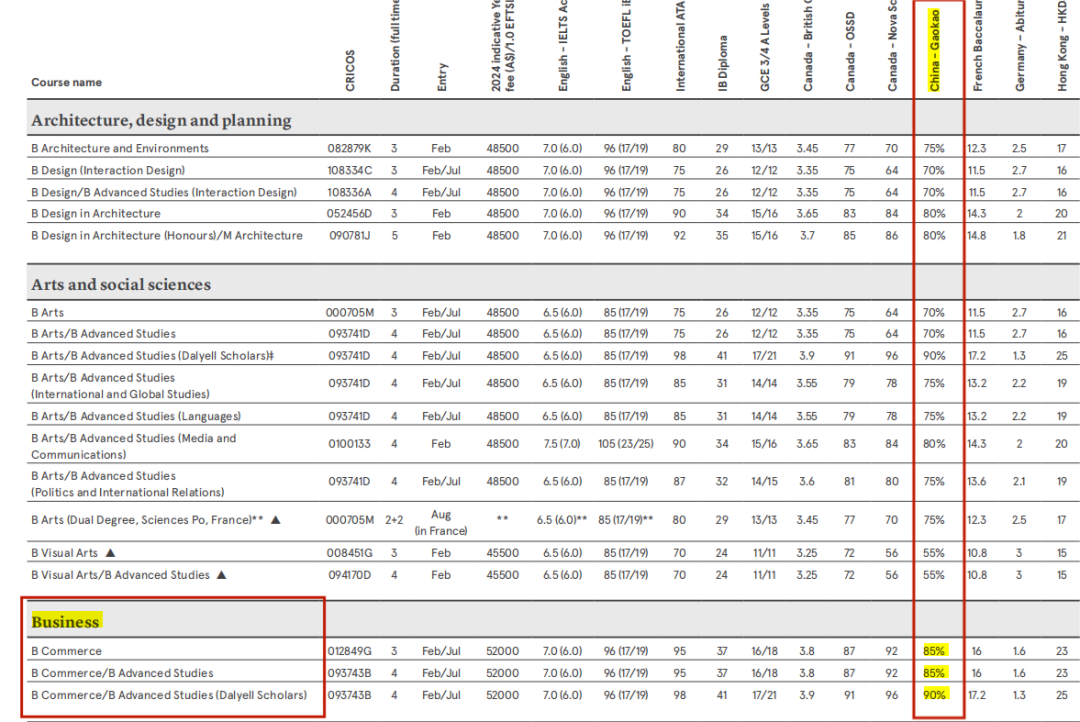
Task: Select "B Arts/B Advanced Studies (Languages)" name
Action: (x=136, y=417)
